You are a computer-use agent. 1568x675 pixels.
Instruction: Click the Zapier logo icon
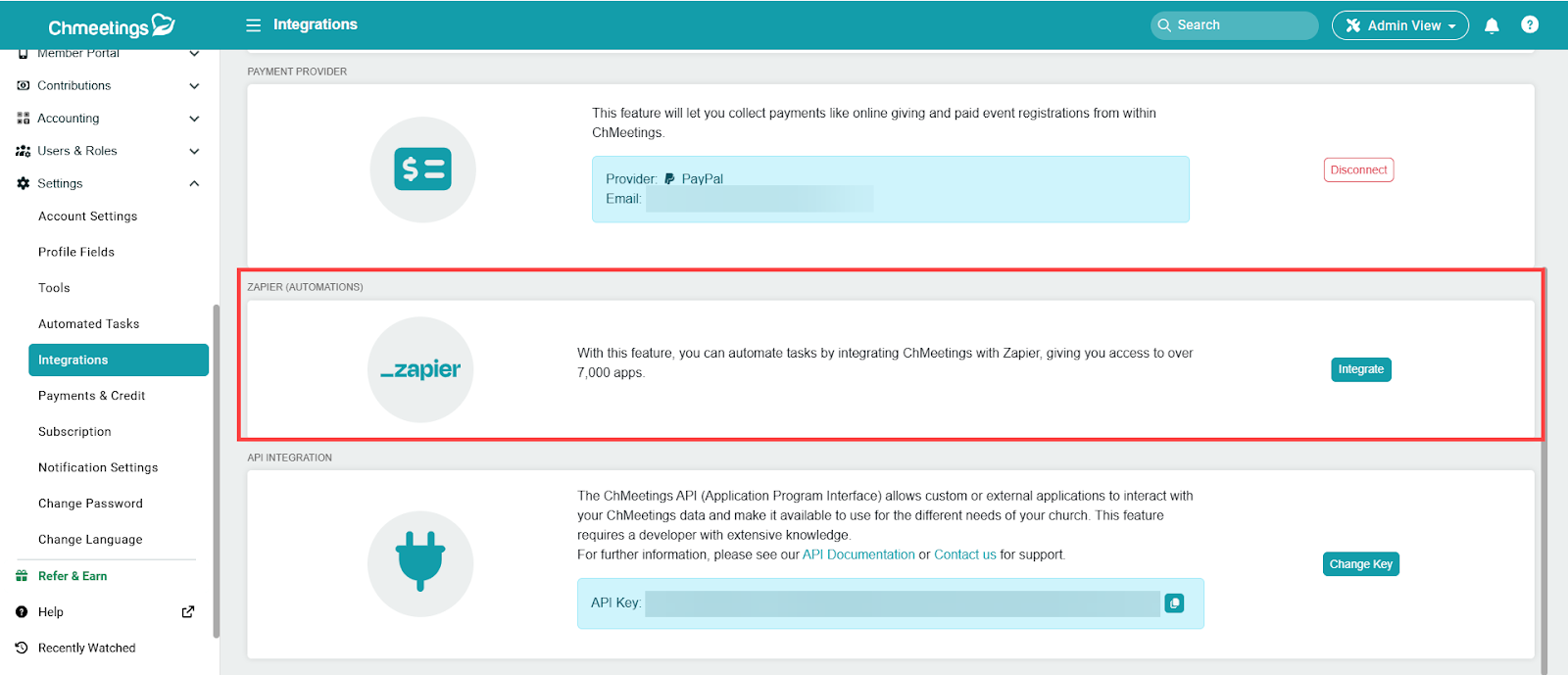420,369
